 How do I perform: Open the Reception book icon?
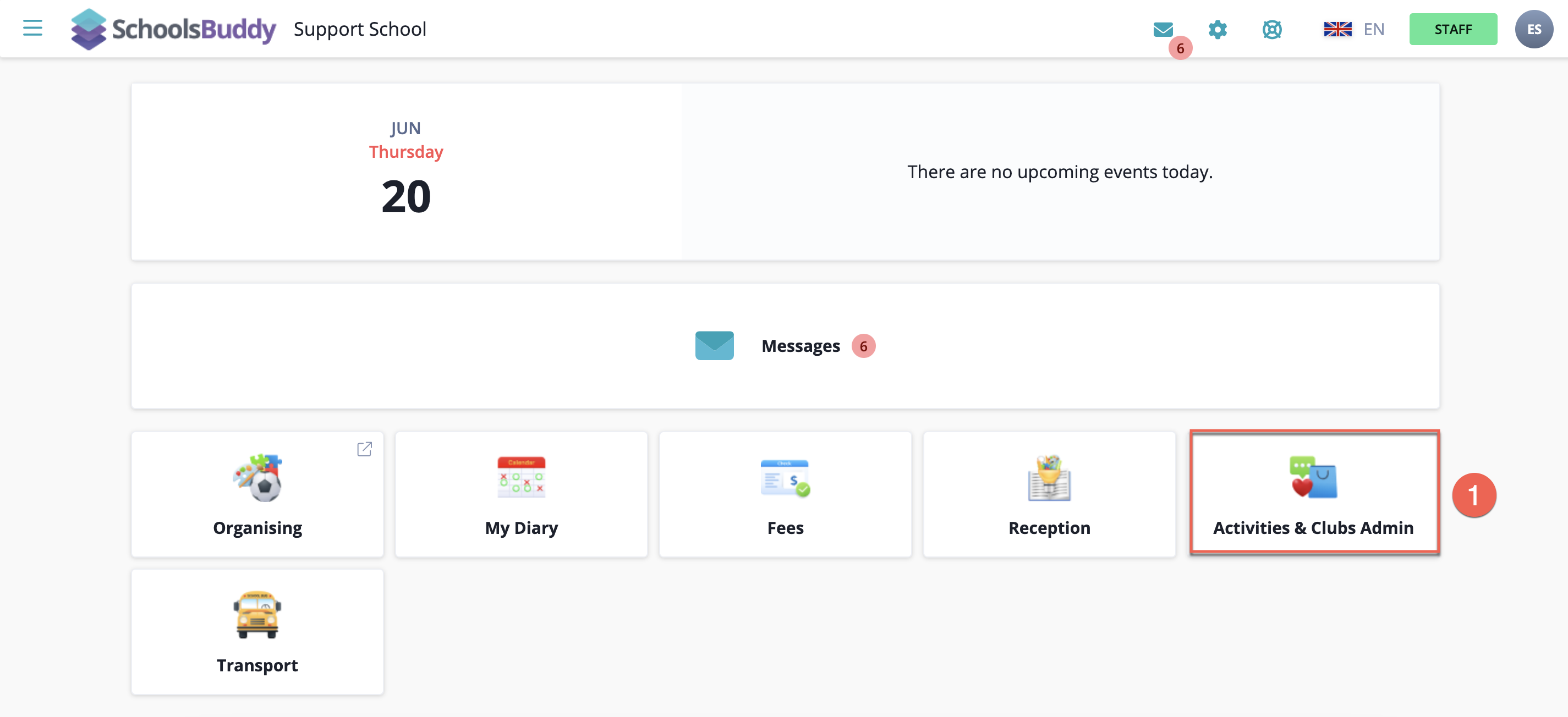pyautogui.click(x=1049, y=478)
